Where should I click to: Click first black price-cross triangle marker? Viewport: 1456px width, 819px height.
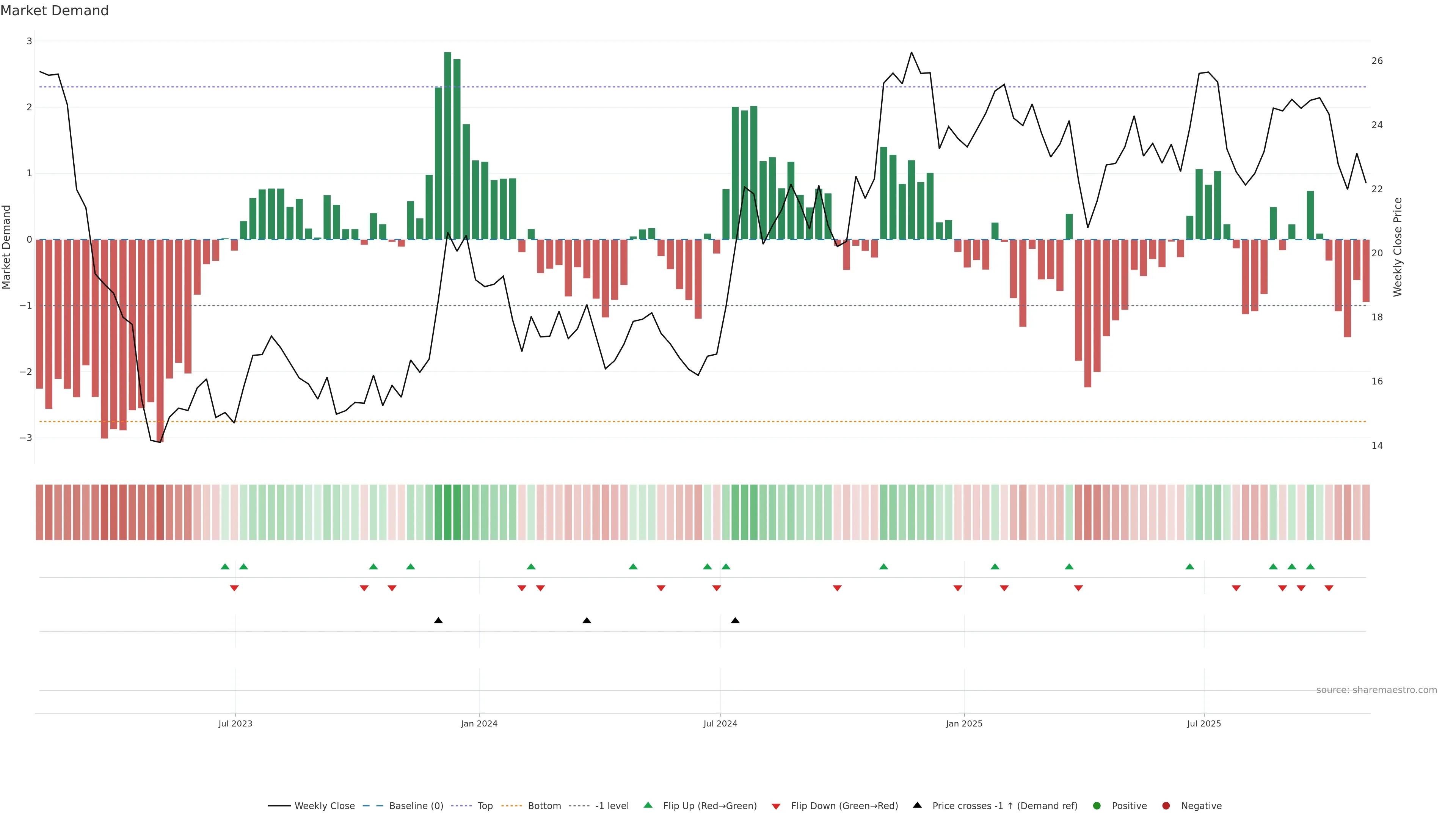pos(438,621)
